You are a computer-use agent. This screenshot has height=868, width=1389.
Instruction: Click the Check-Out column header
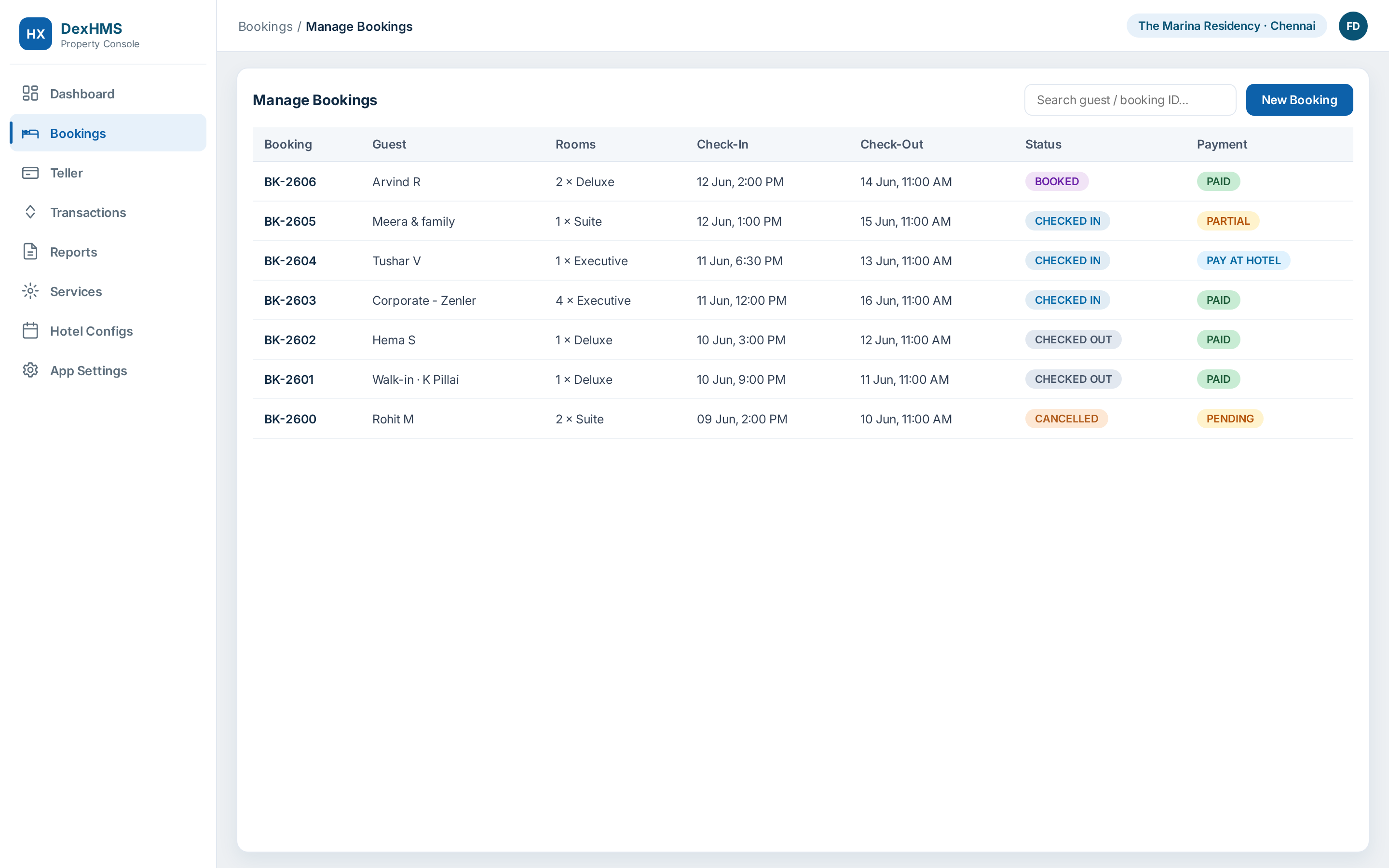click(891, 144)
